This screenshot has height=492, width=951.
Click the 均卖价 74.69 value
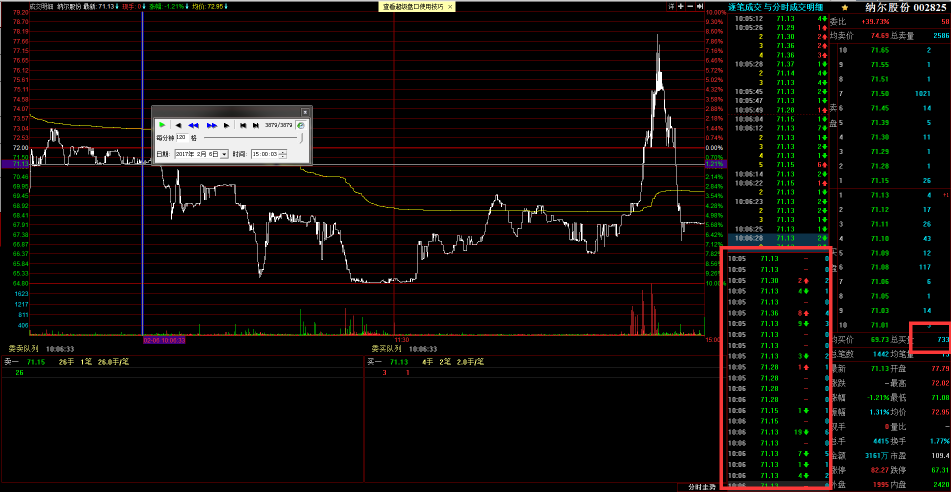880,36
